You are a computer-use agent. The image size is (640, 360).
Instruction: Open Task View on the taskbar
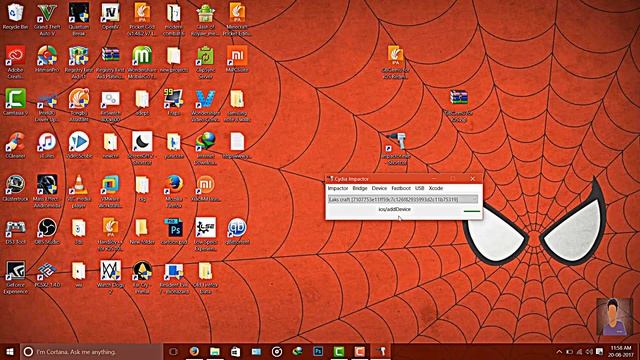[173, 351]
